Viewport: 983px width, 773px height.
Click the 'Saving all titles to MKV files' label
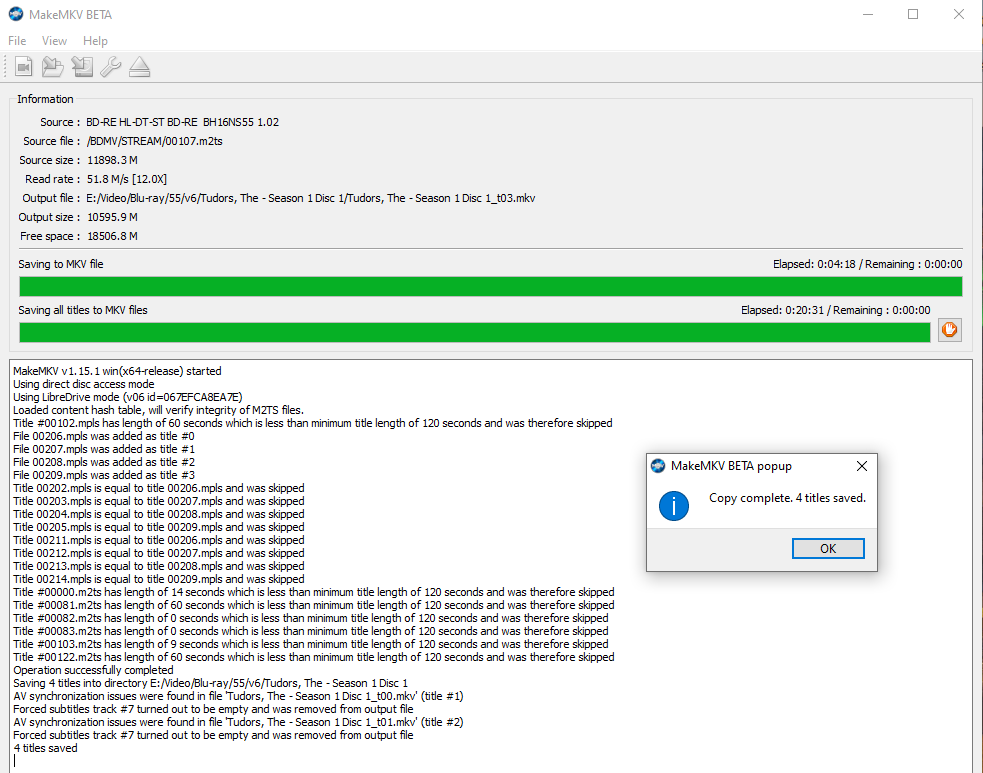click(x=83, y=310)
